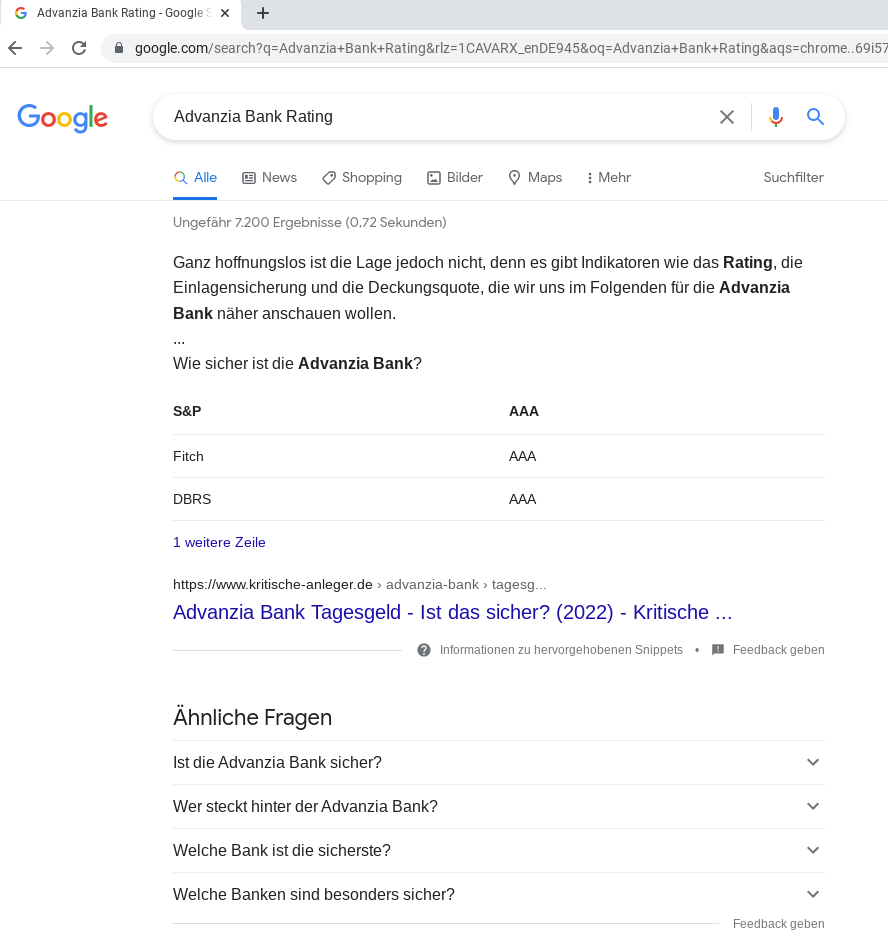Switch to the News tab

coord(270,178)
